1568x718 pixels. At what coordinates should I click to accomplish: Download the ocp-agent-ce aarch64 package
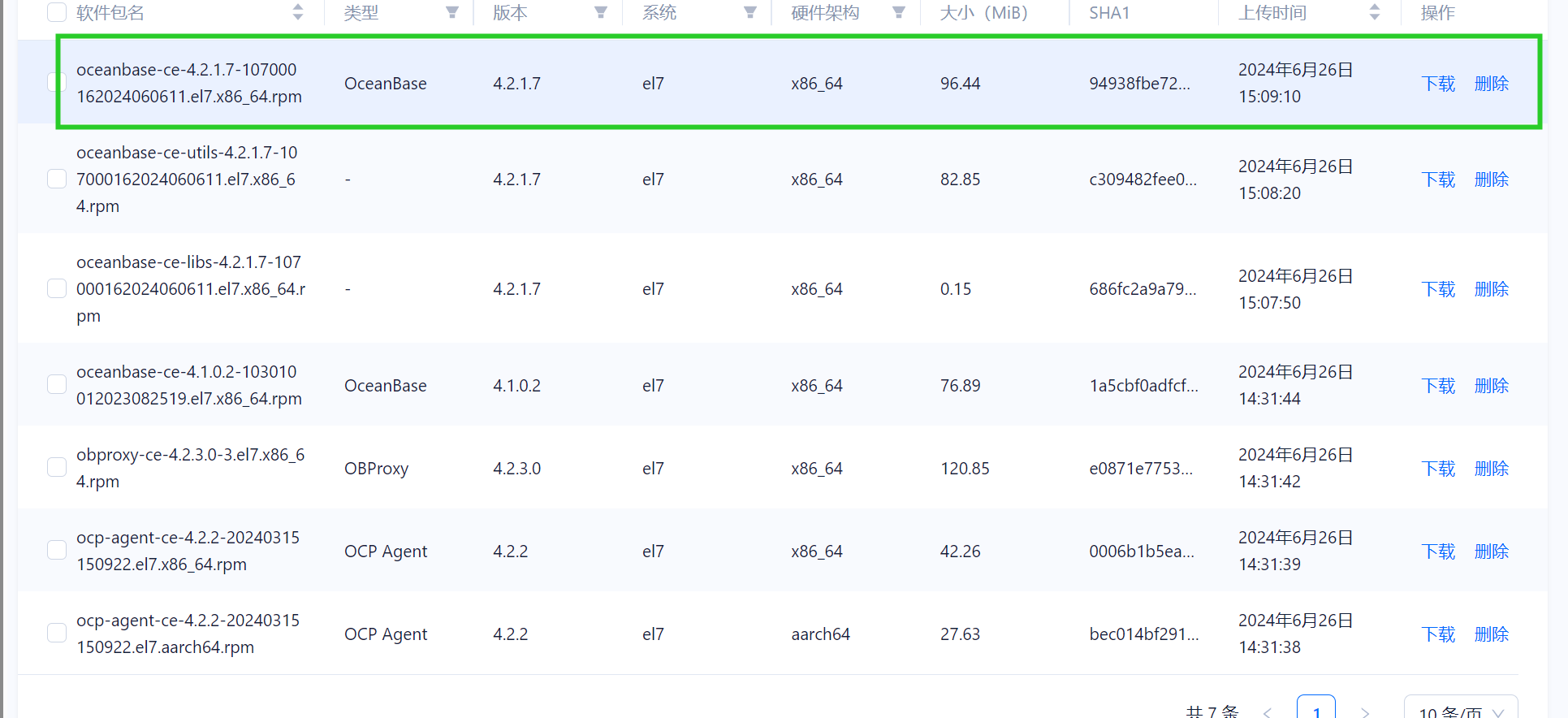pos(1438,634)
